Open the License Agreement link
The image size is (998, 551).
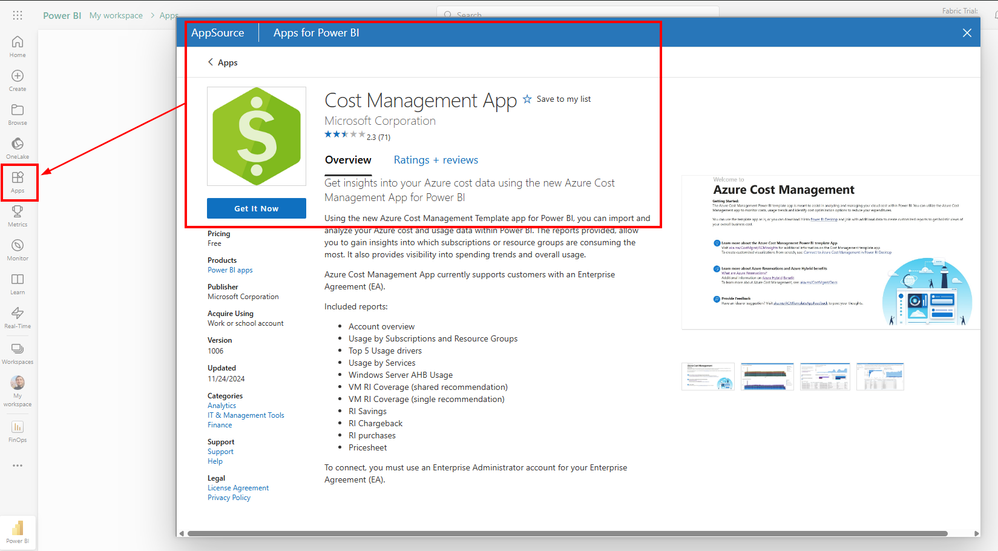tap(238, 487)
